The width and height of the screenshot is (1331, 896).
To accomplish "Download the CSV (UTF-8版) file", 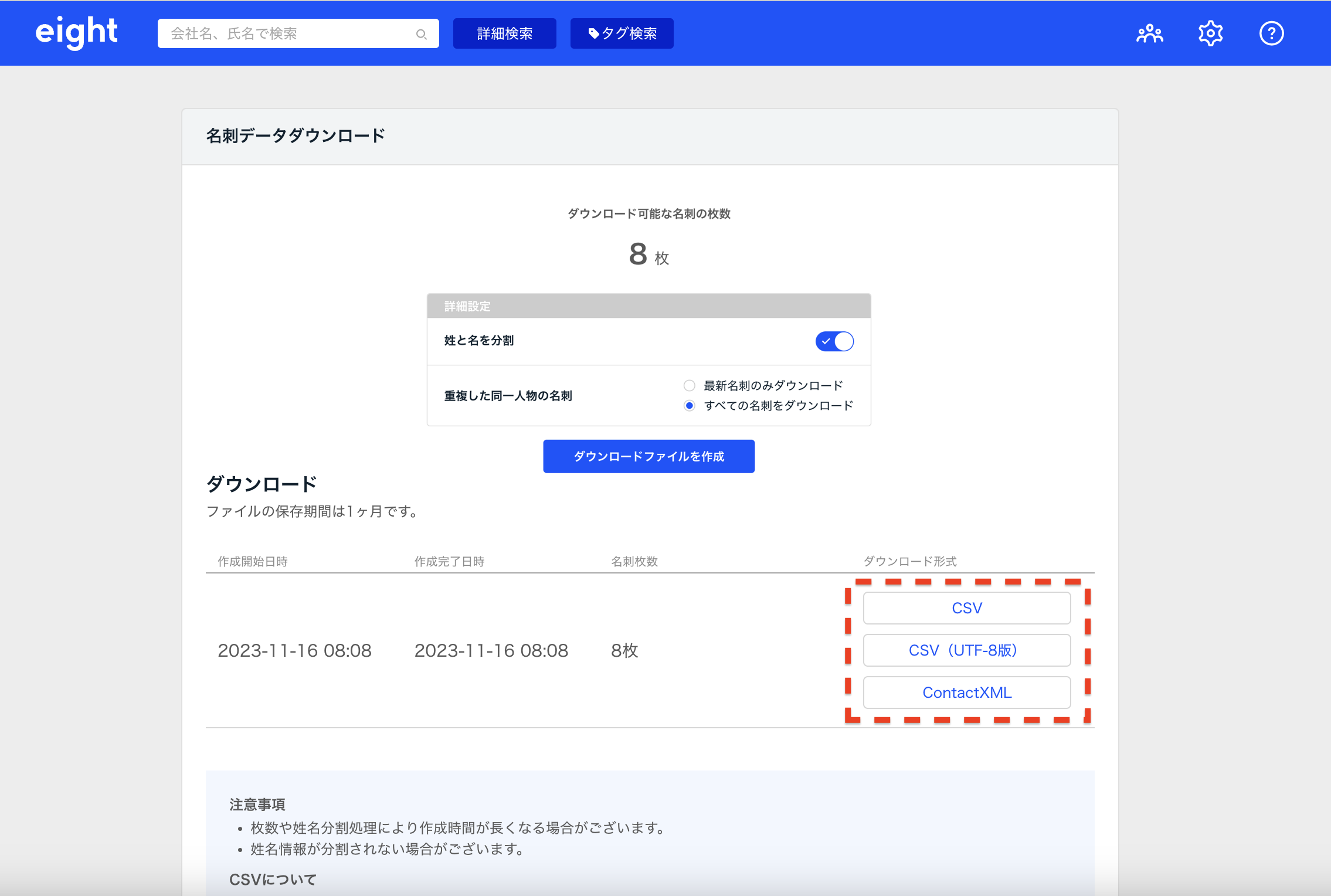I will [x=966, y=650].
